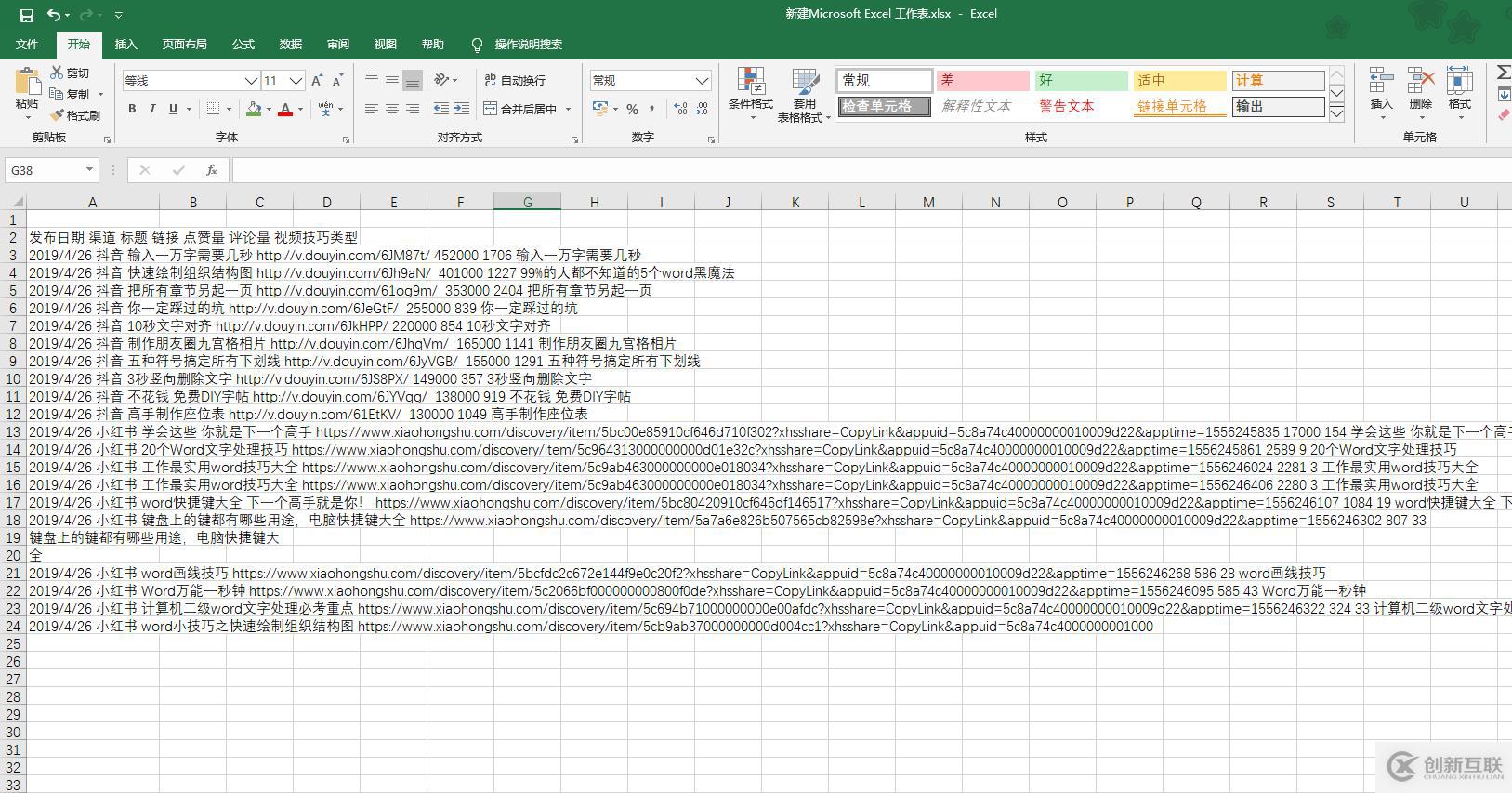Increase decimal places
1512x793 pixels.
tap(681, 109)
